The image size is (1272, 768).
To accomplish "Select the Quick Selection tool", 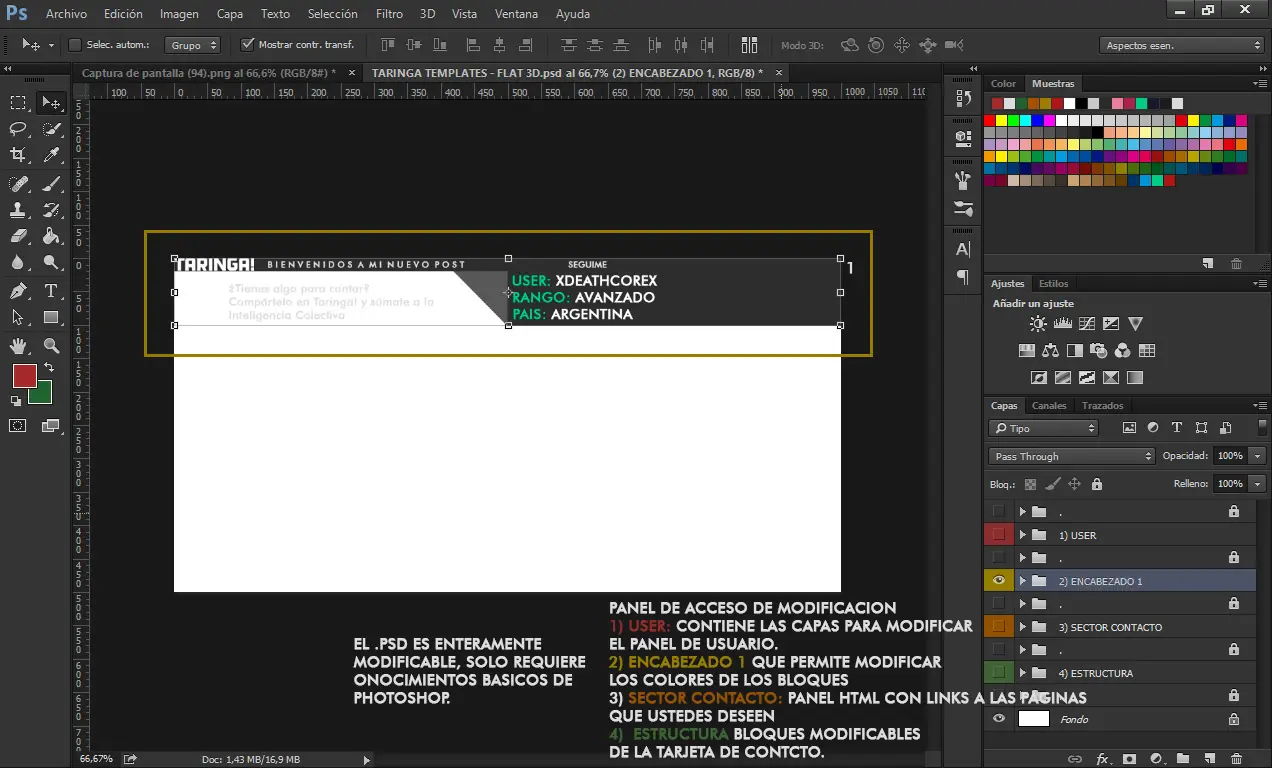I will coord(51,128).
